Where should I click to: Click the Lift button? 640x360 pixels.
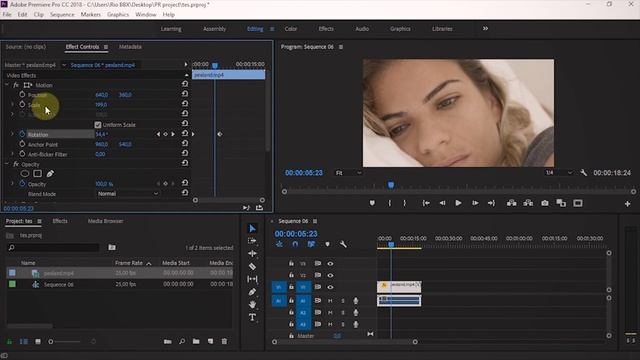(511, 203)
